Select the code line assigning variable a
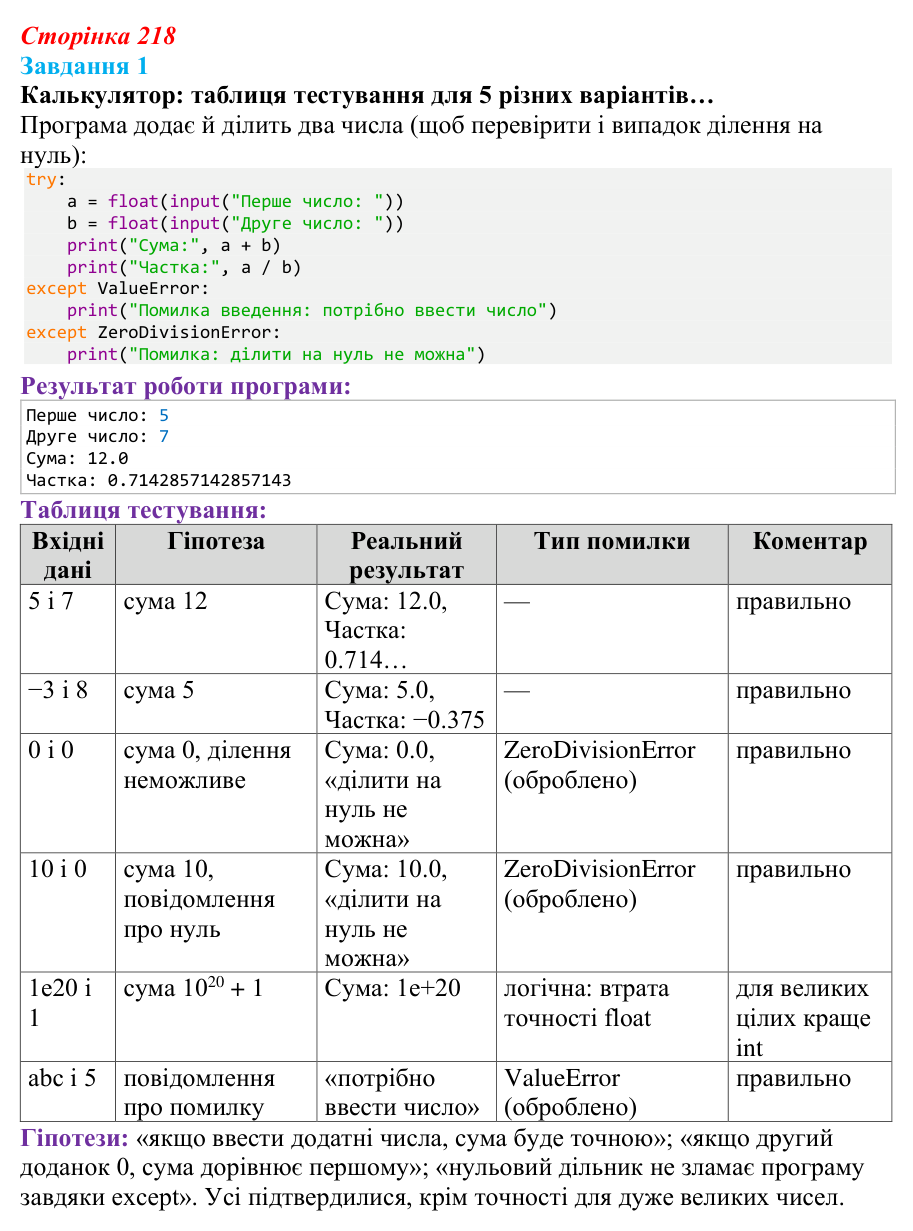The height and width of the screenshot is (1231, 913). pos(235,201)
